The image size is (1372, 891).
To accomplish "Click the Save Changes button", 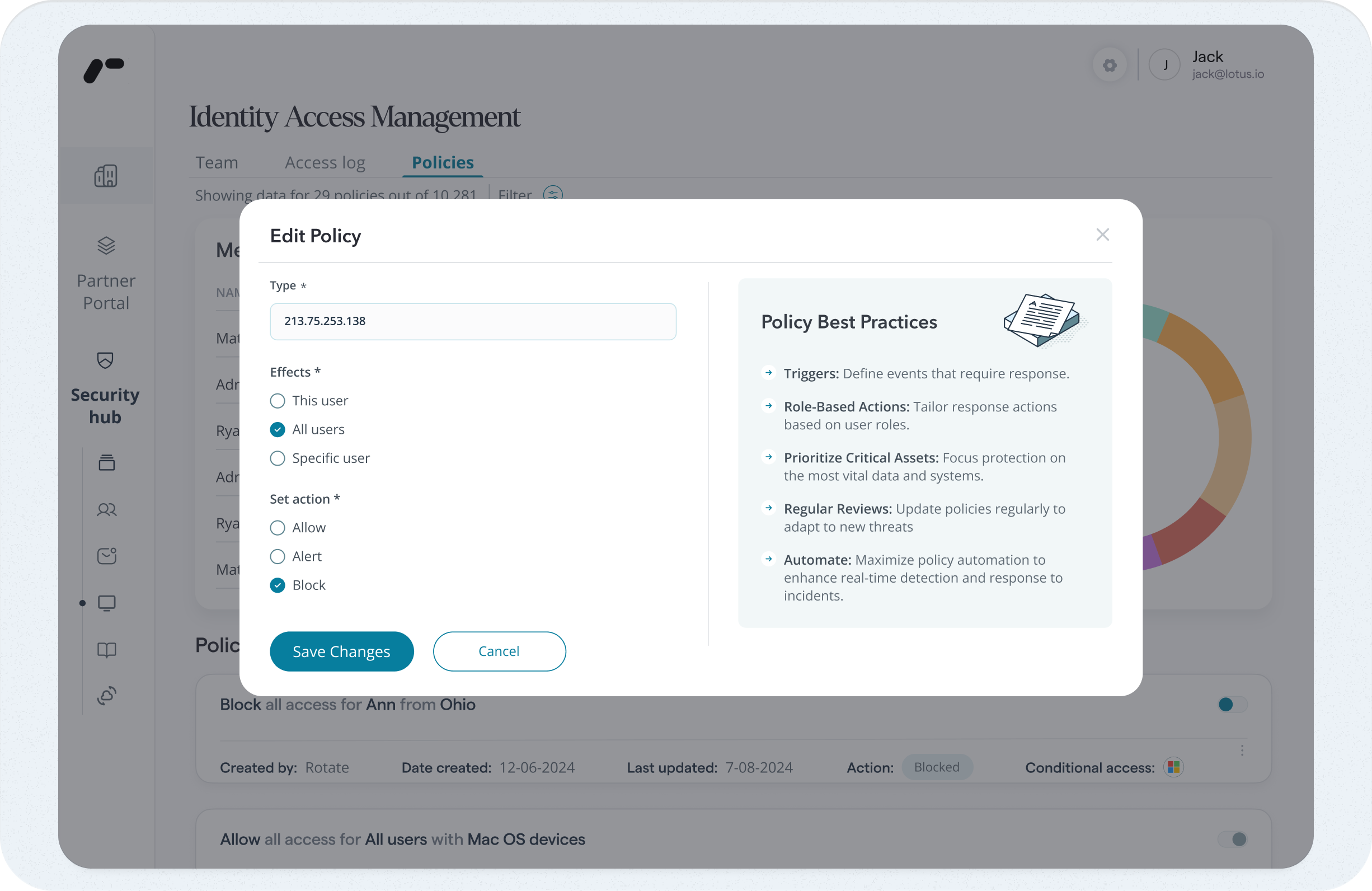I will 341,651.
